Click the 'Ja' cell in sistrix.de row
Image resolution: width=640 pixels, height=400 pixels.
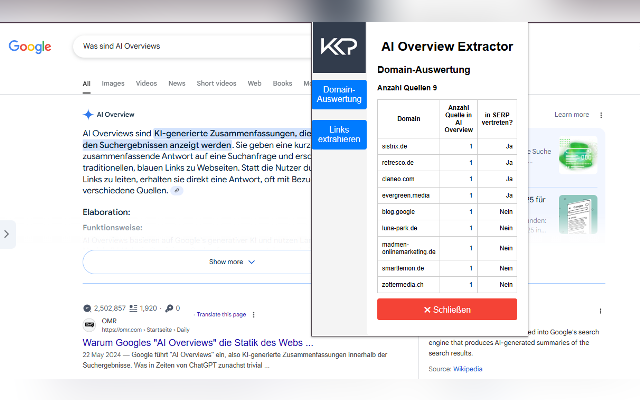(497, 146)
